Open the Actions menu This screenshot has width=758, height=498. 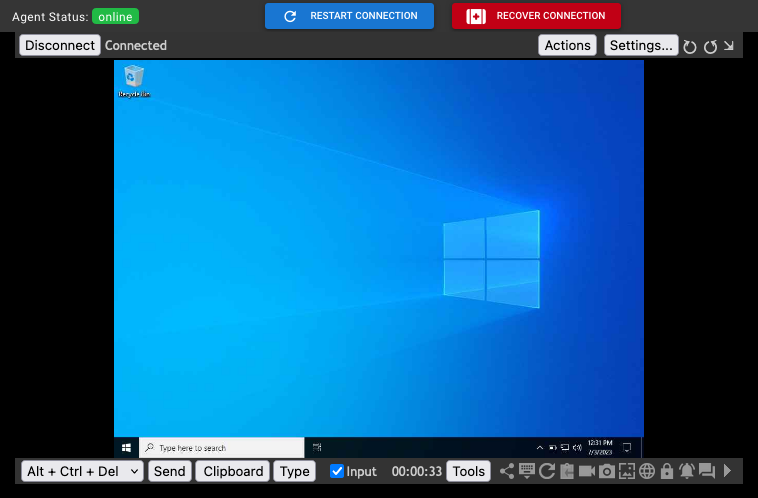click(x=567, y=45)
